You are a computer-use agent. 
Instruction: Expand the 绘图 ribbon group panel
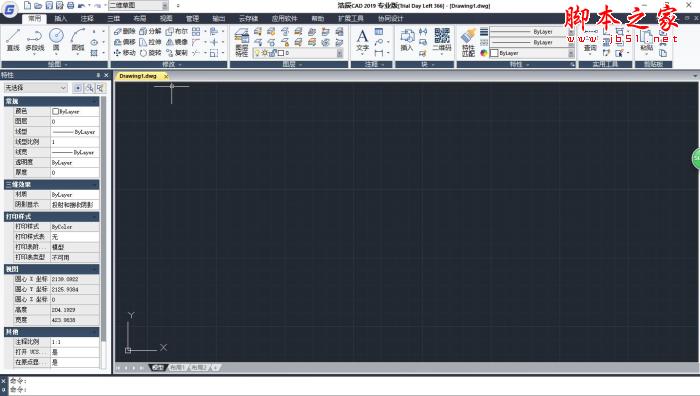pos(55,64)
